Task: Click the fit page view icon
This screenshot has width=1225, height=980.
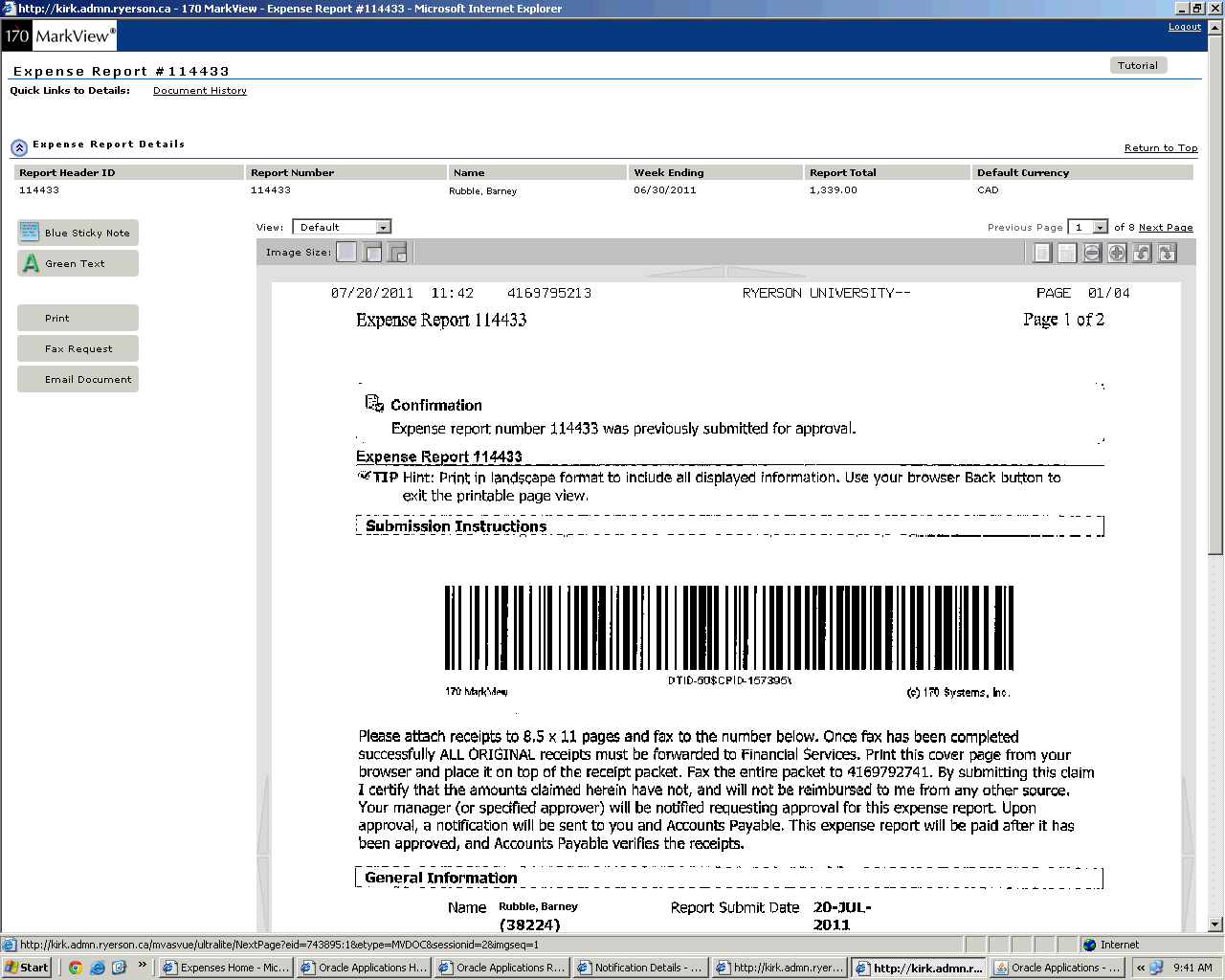Action: click(x=1042, y=253)
